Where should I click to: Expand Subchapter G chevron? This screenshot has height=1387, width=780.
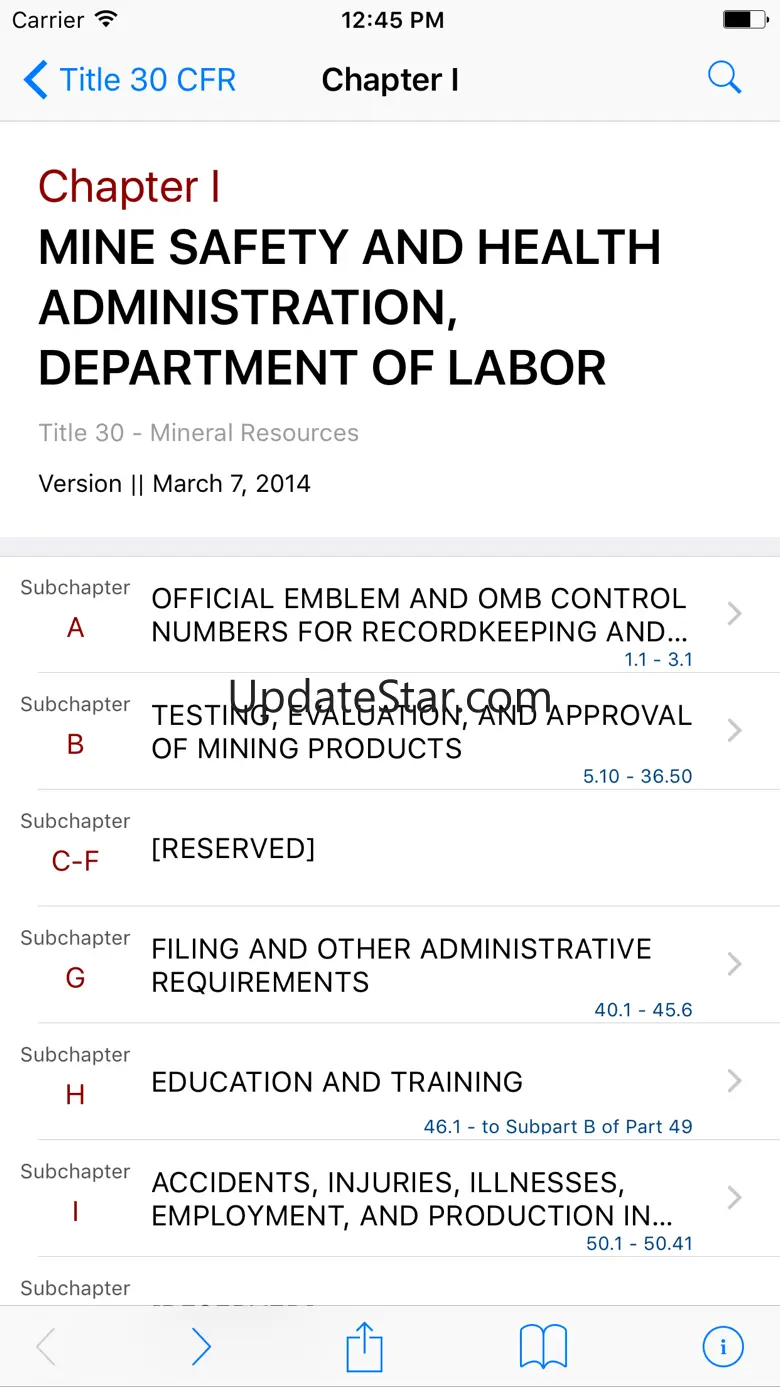coord(734,964)
